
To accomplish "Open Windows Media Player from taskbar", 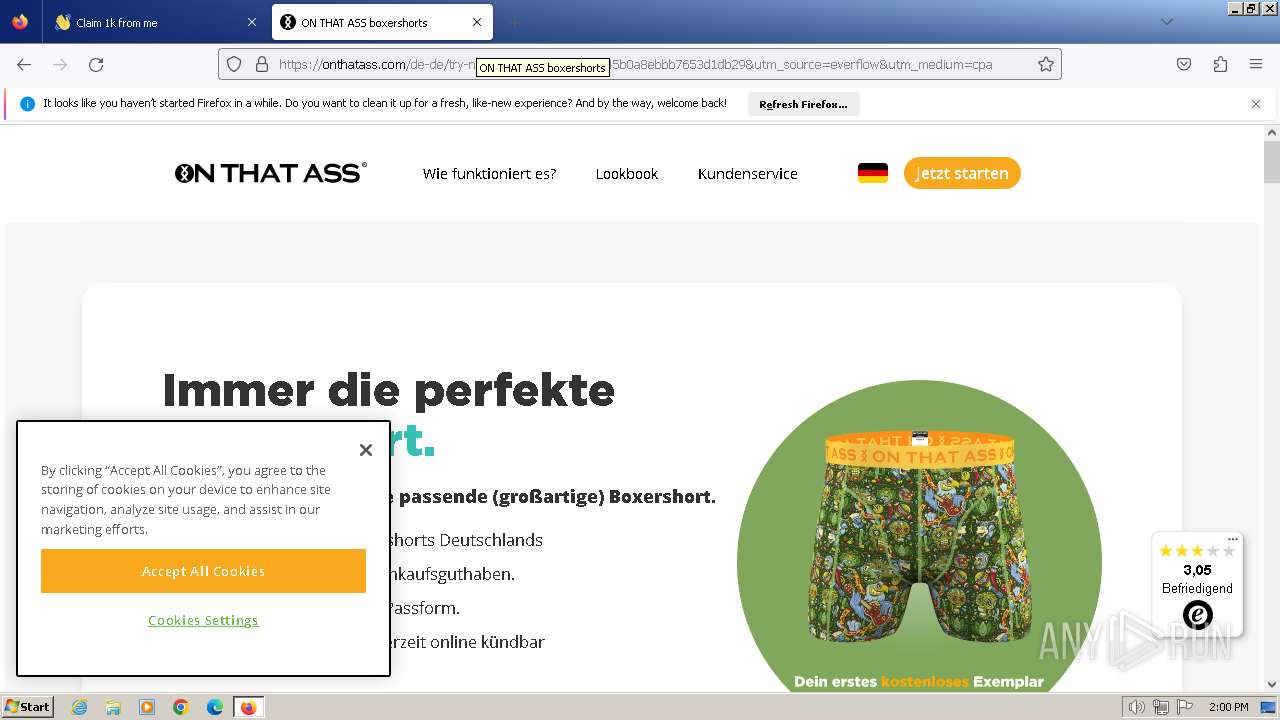I will [147, 707].
